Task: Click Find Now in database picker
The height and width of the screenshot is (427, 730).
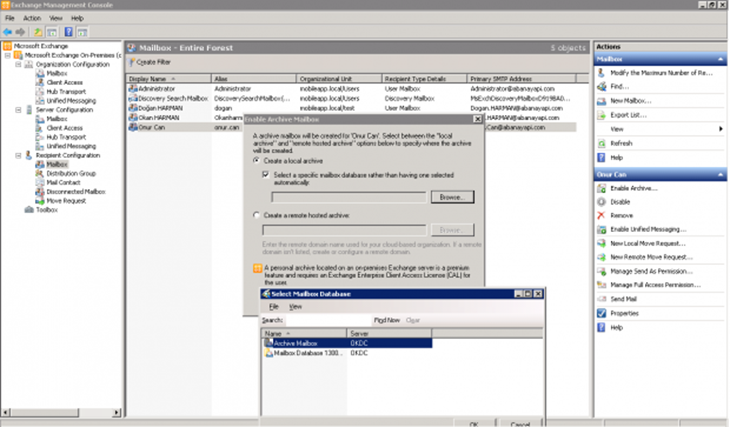Action: (x=387, y=320)
